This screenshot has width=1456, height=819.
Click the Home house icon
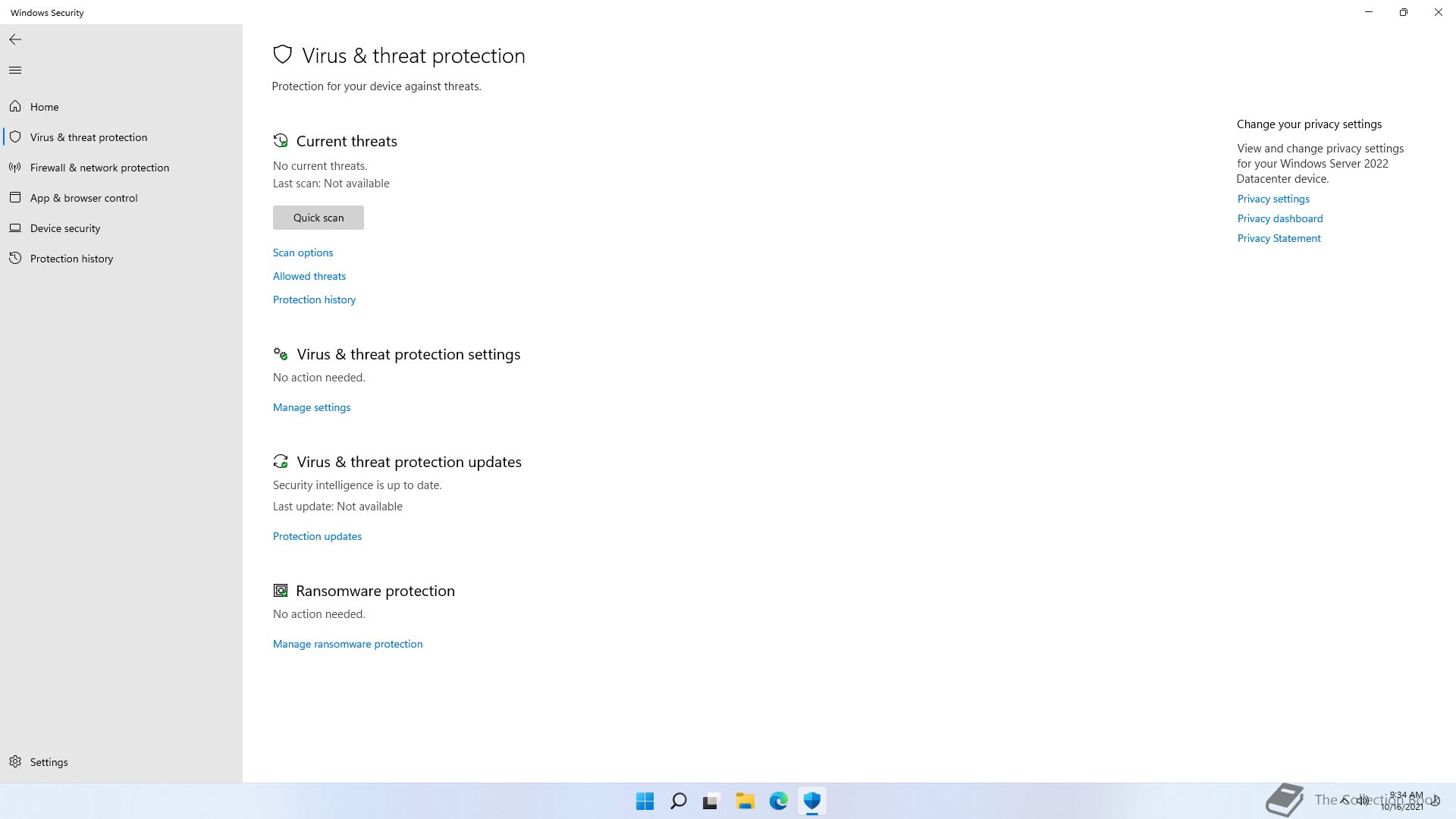15,106
